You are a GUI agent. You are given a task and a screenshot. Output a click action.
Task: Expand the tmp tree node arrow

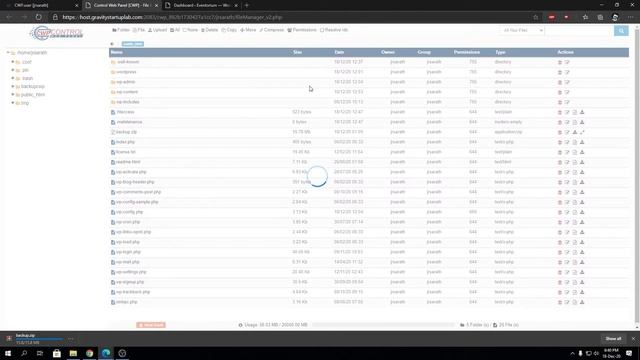tap(13, 103)
